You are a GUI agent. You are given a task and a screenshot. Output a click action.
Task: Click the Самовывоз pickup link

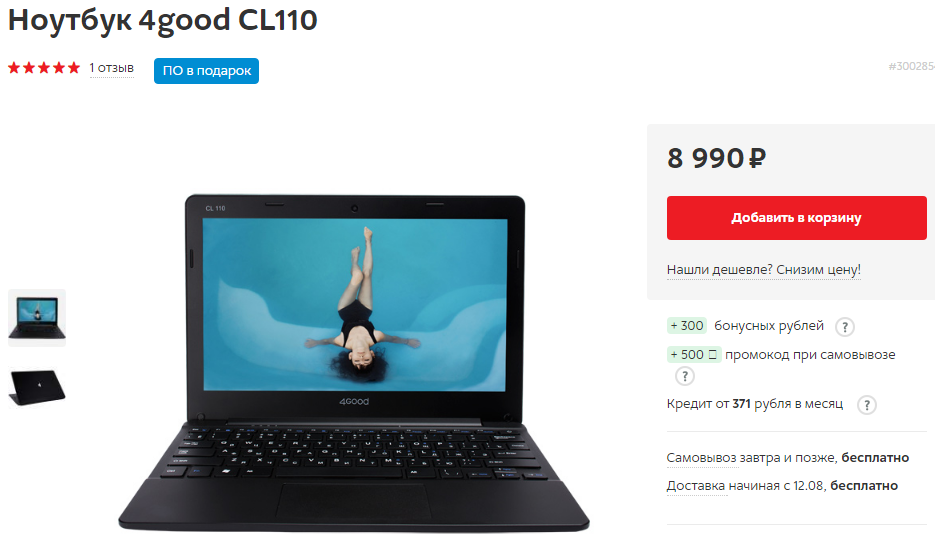[x=702, y=457]
